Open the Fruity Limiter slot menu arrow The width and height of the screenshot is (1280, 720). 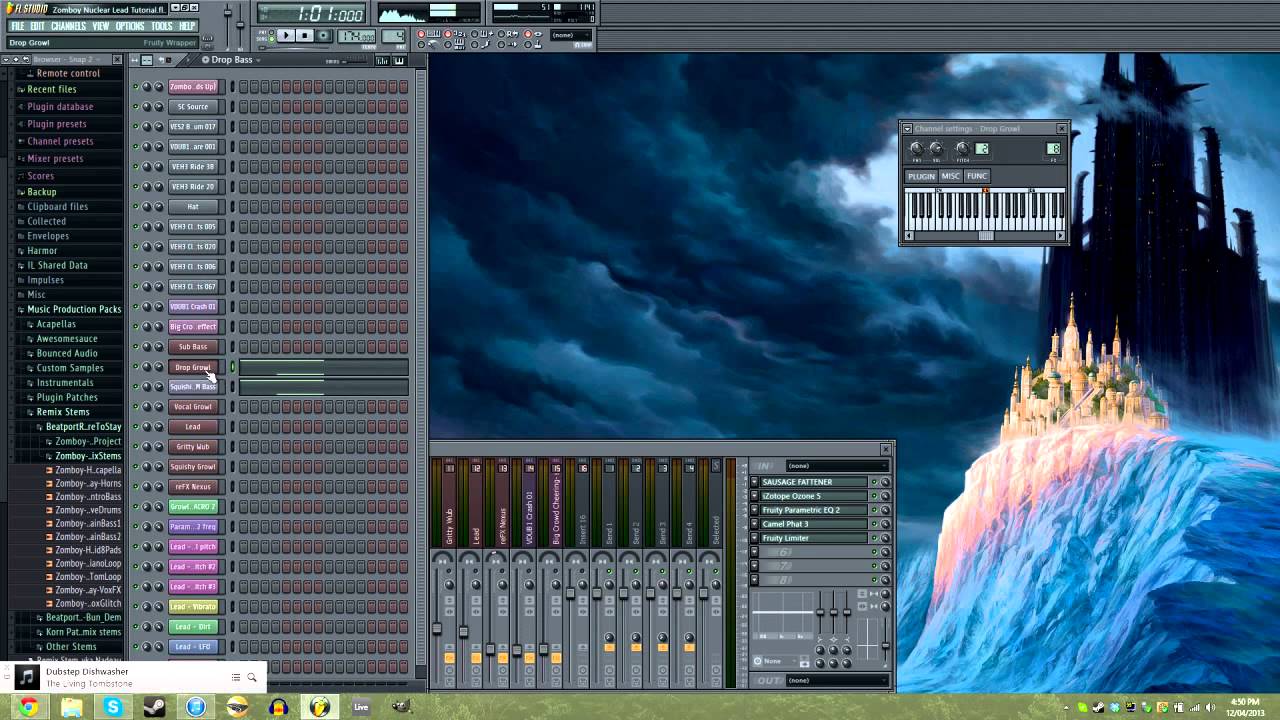[x=755, y=538]
